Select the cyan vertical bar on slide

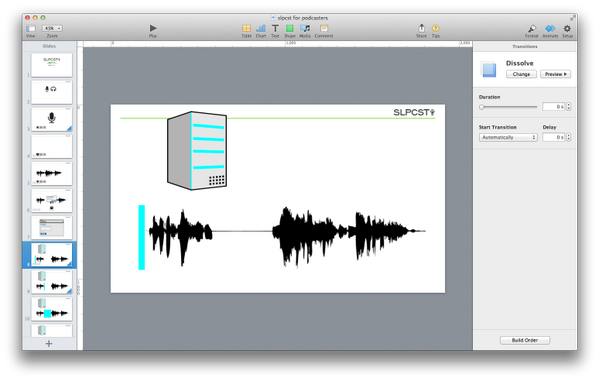click(141, 237)
